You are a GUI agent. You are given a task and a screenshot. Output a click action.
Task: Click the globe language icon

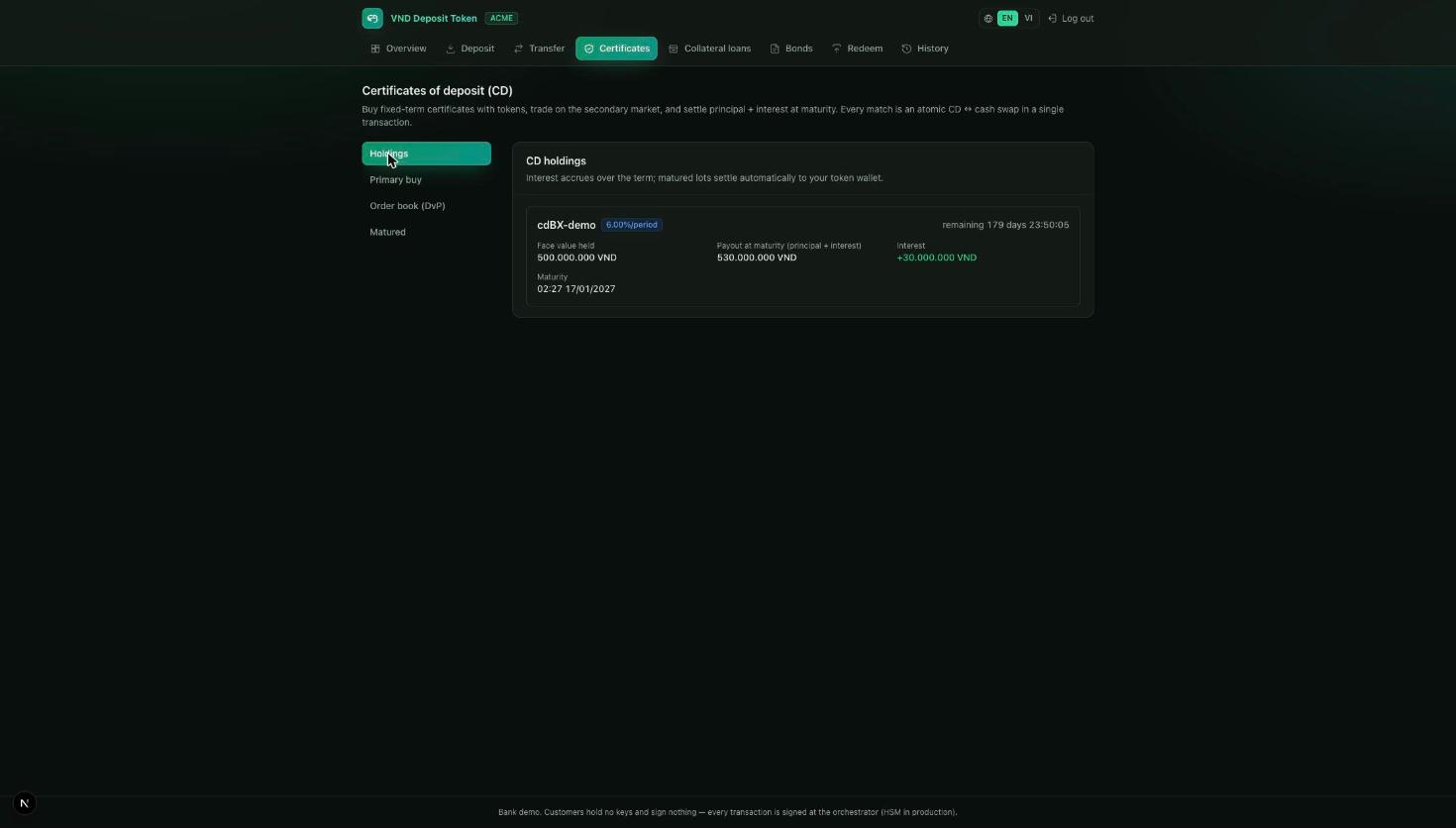(988, 19)
